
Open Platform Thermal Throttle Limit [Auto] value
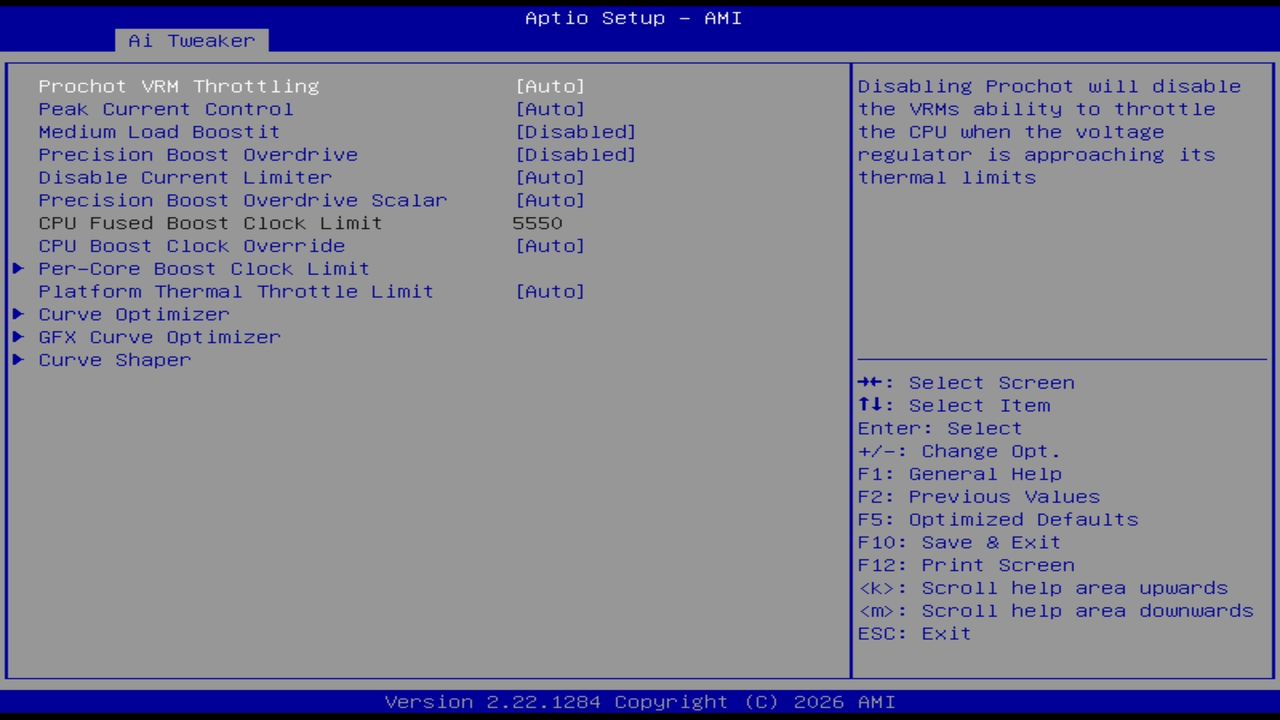(550, 292)
